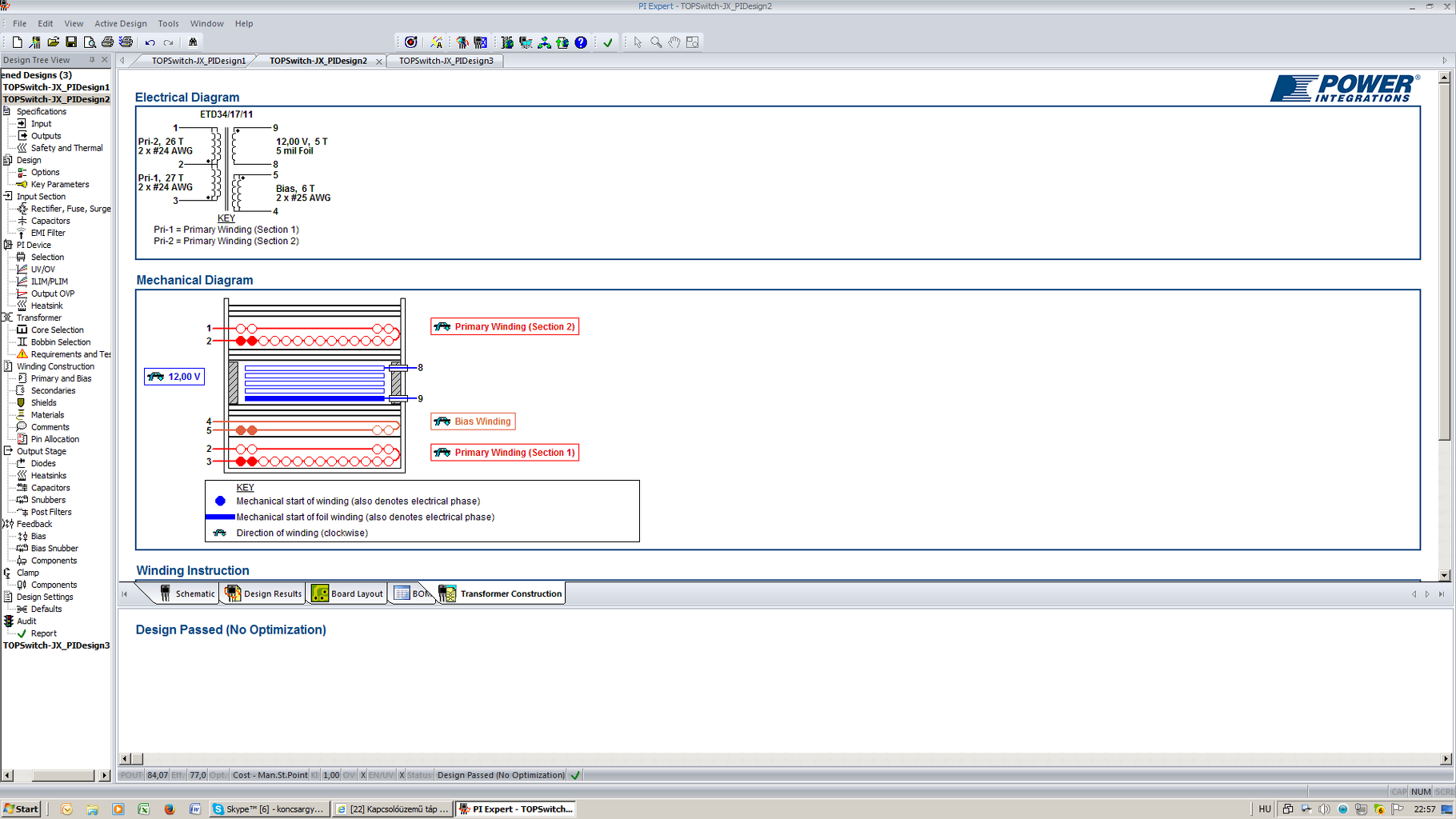Select Bias Snubber under Feedback

click(x=54, y=549)
